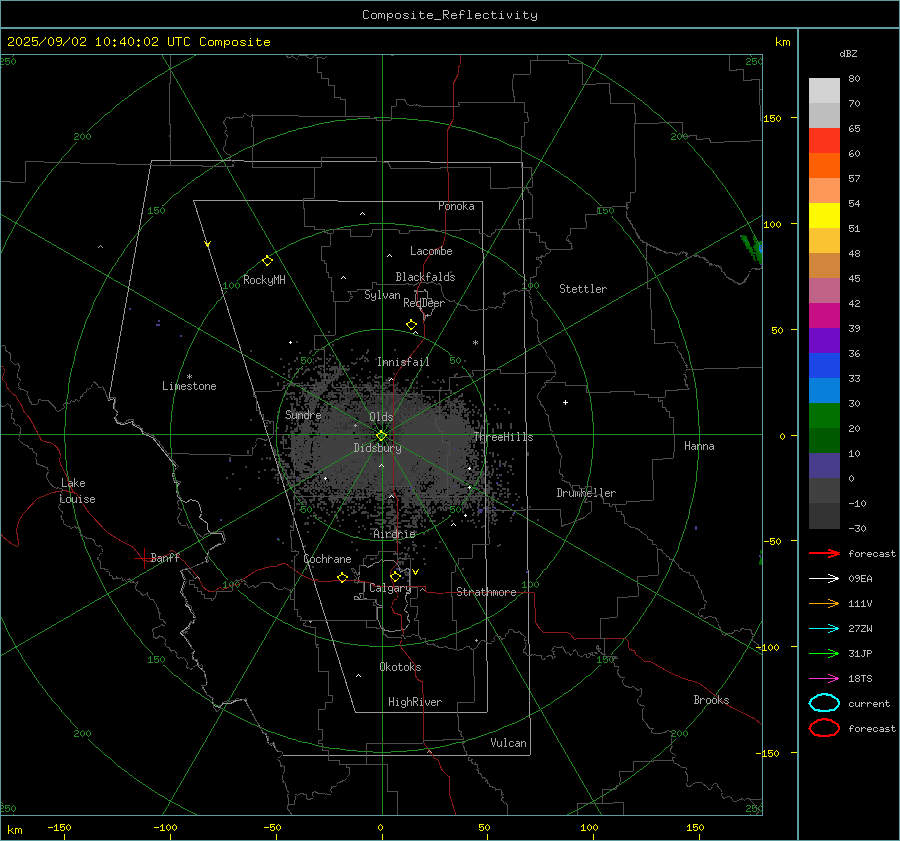
Task: Click the blue 33 dBZ color swatch
Action: 824,366
